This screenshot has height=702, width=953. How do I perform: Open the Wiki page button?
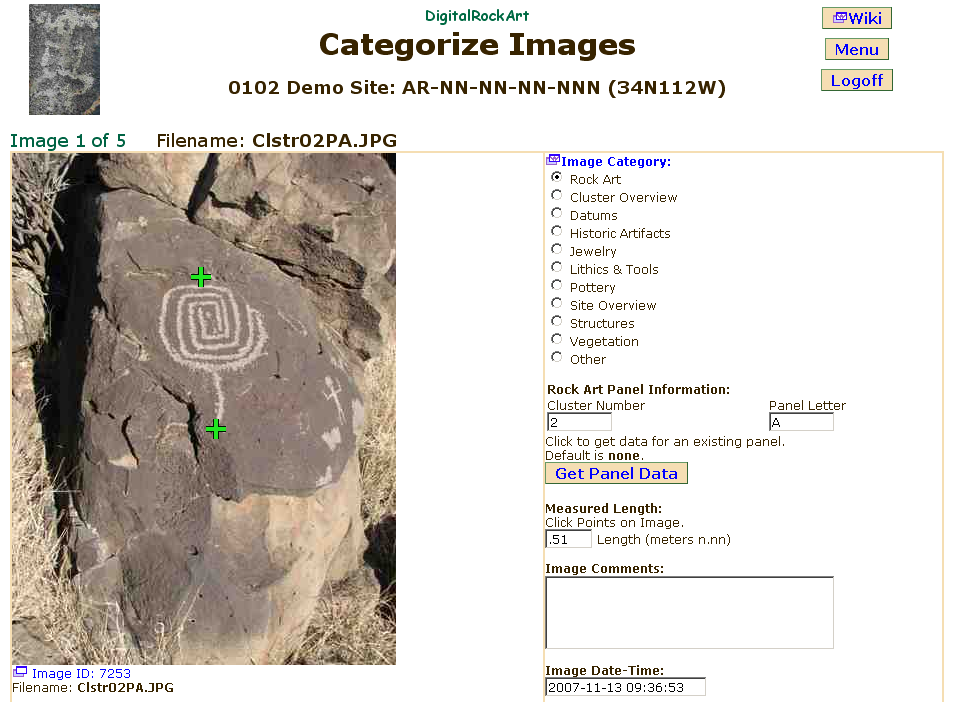(x=856, y=18)
